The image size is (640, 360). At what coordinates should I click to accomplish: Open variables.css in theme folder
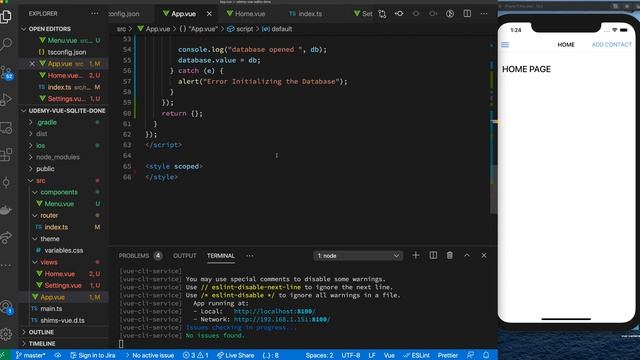64,250
